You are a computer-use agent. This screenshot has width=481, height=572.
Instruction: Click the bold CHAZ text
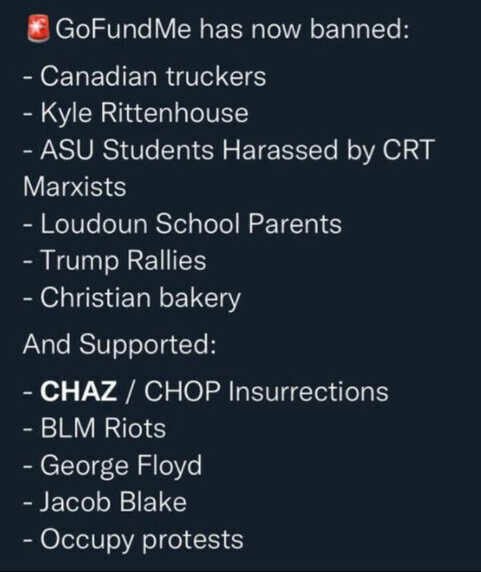[79, 391]
